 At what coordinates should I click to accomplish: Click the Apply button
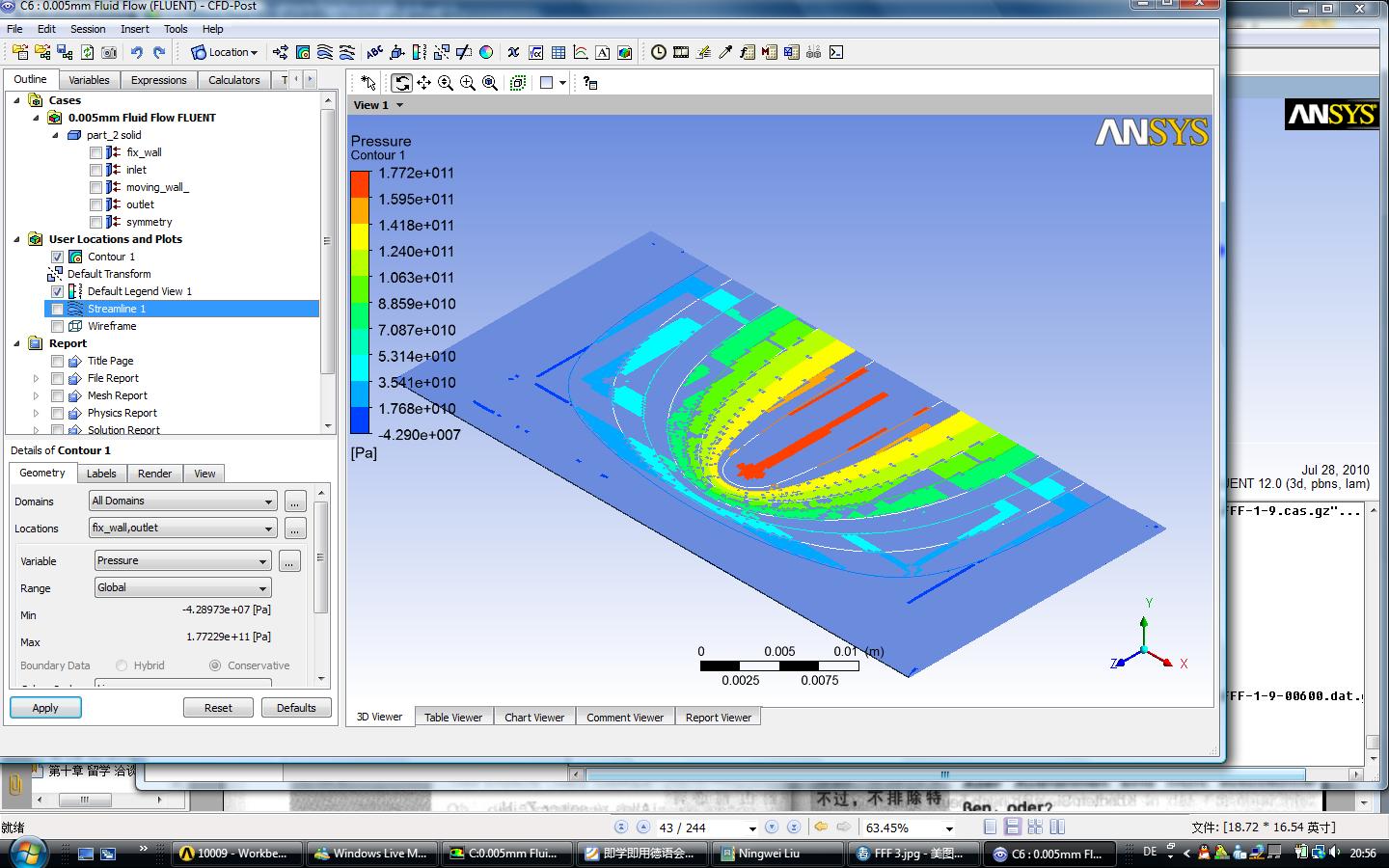[45, 708]
